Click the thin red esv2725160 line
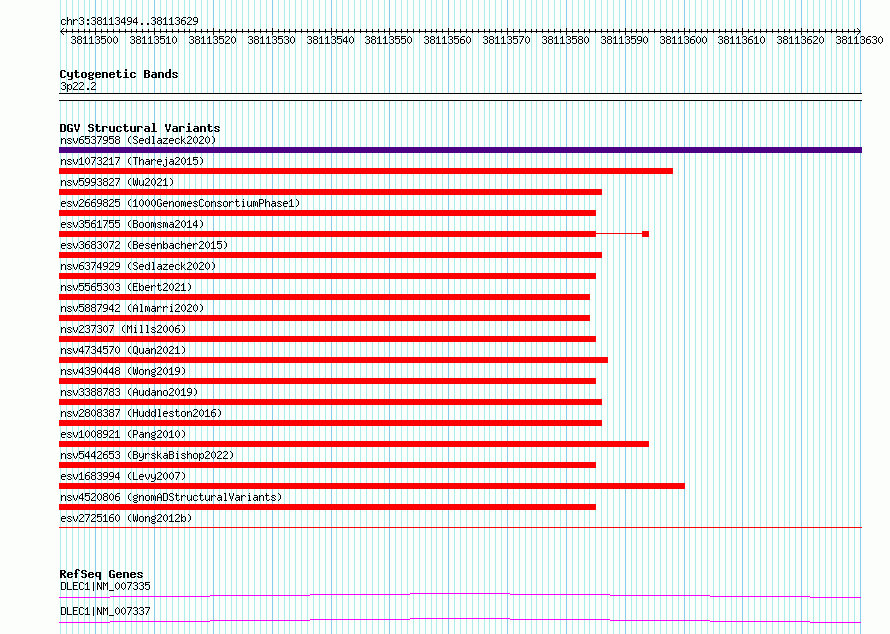The width and height of the screenshot is (890, 634). click(x=460, y=527)
